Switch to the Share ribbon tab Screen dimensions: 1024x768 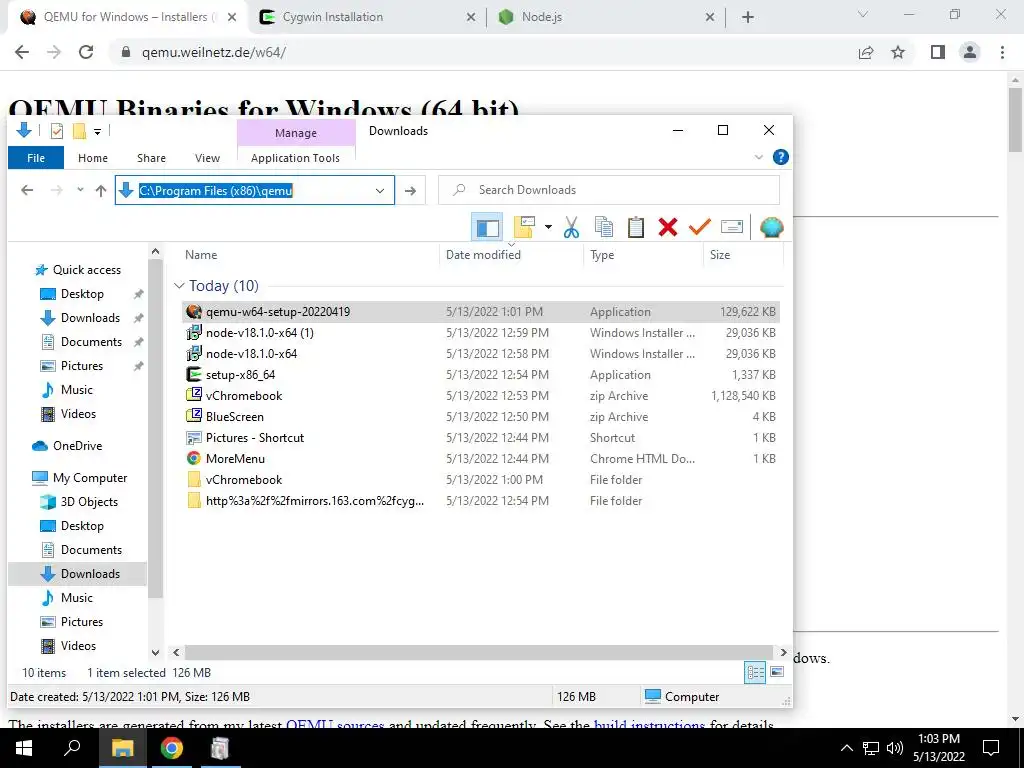[x=152, y=158]
